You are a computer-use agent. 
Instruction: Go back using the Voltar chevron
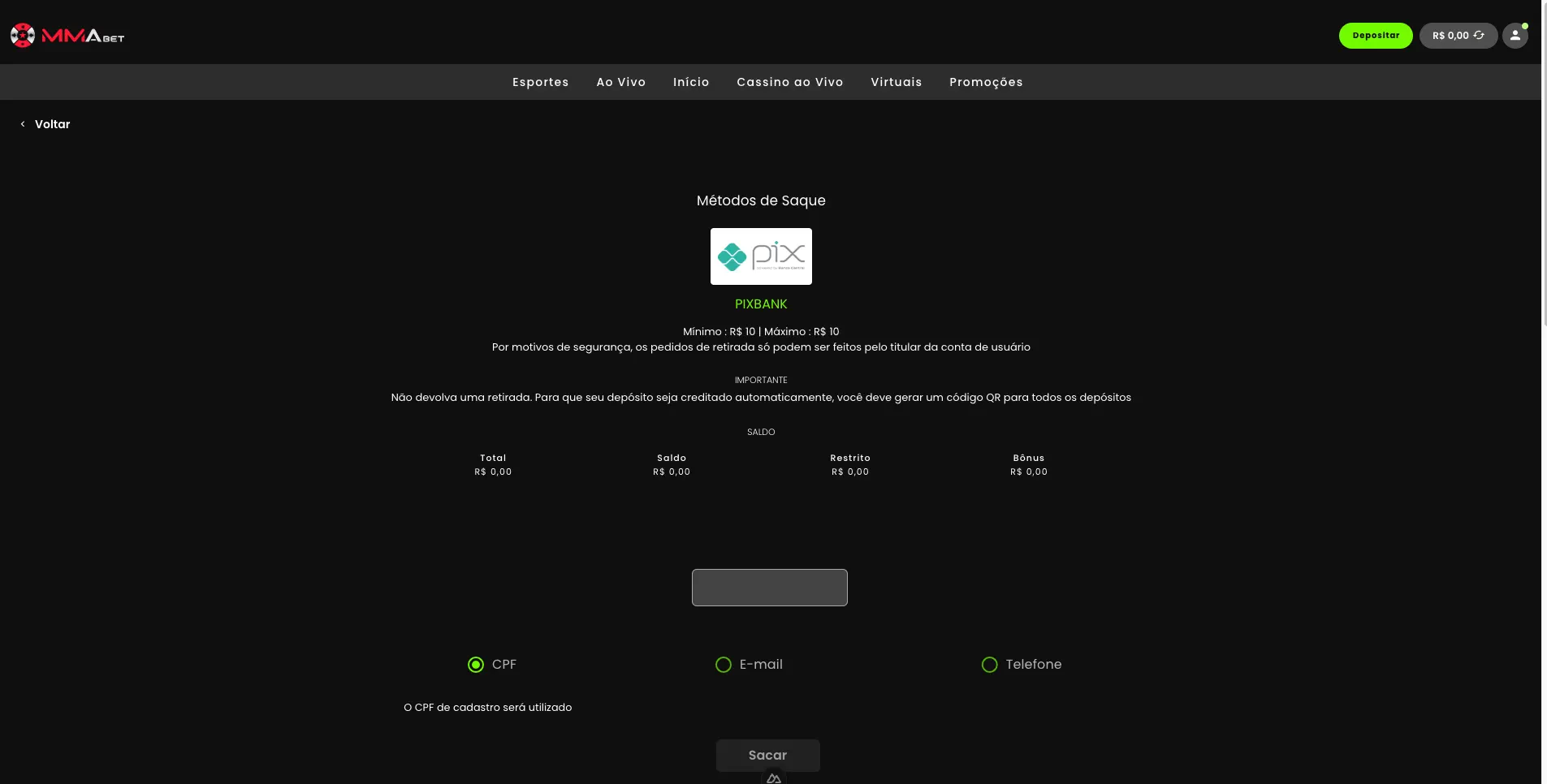point(23,124)
